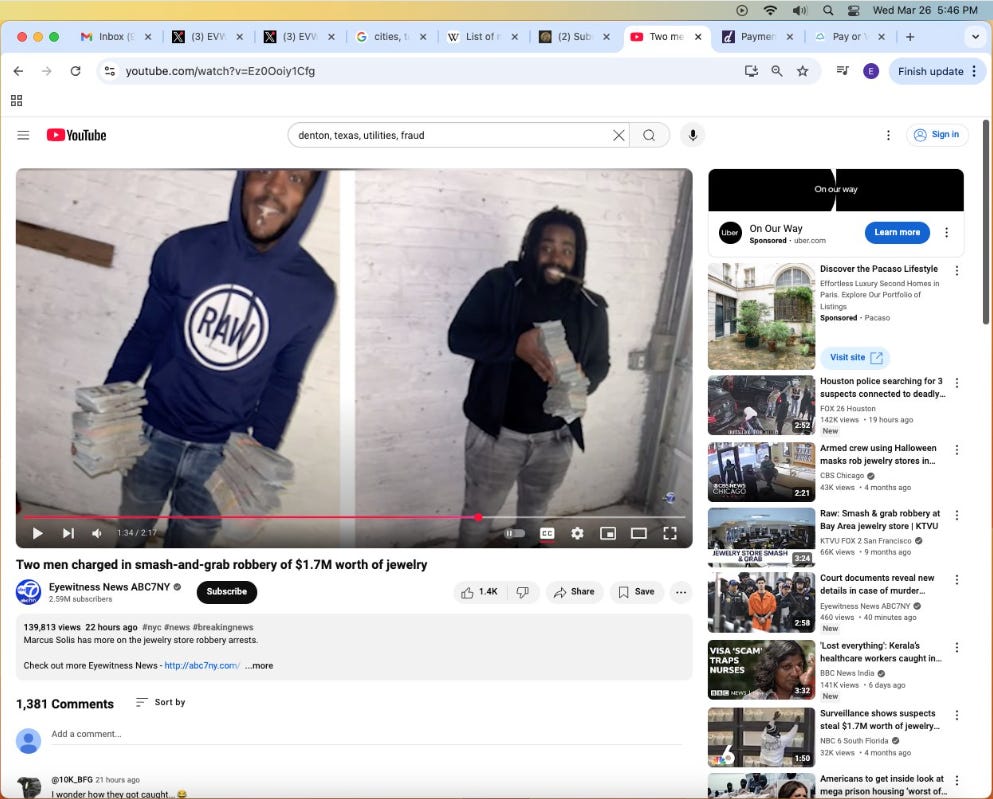The height and width of the screenshot is (799, 993).
Task: Open abc7ny.com link in description
Action: [202, 665]
